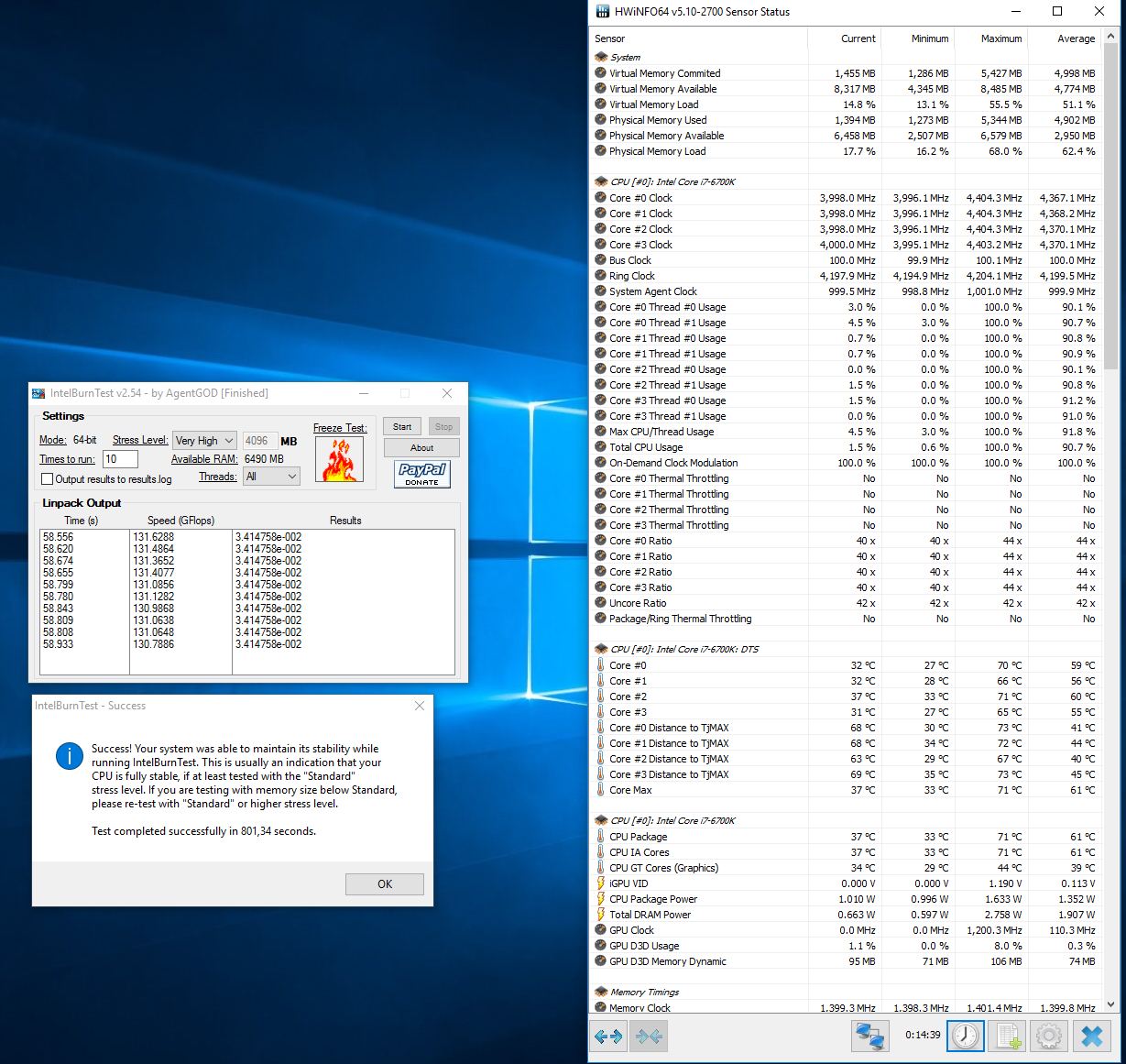Open the Stress Level dropdown showing Very High
The height and width of the screenshot is (1064, 1126).
pyautogui.click(x=204, y=441)
